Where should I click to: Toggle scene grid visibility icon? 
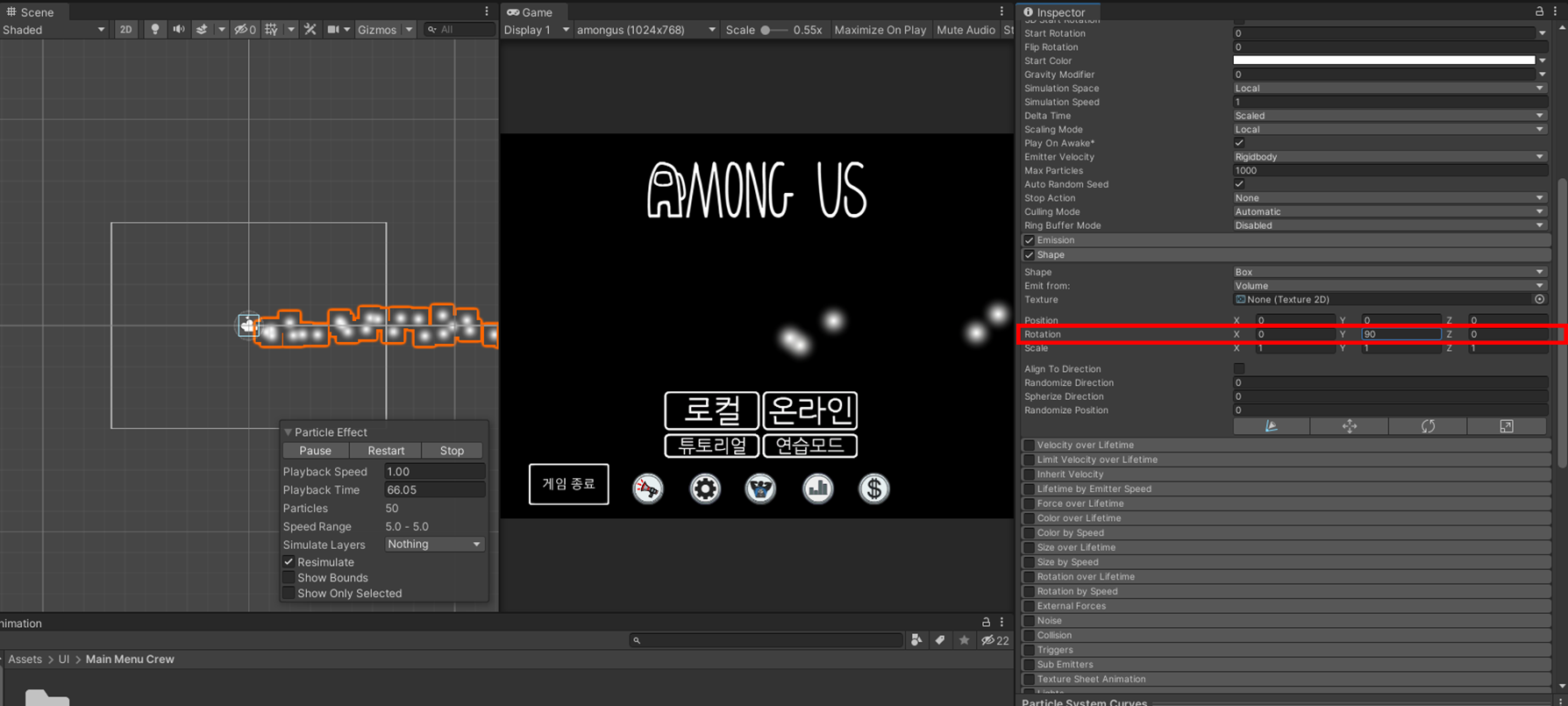coord(272,29)
